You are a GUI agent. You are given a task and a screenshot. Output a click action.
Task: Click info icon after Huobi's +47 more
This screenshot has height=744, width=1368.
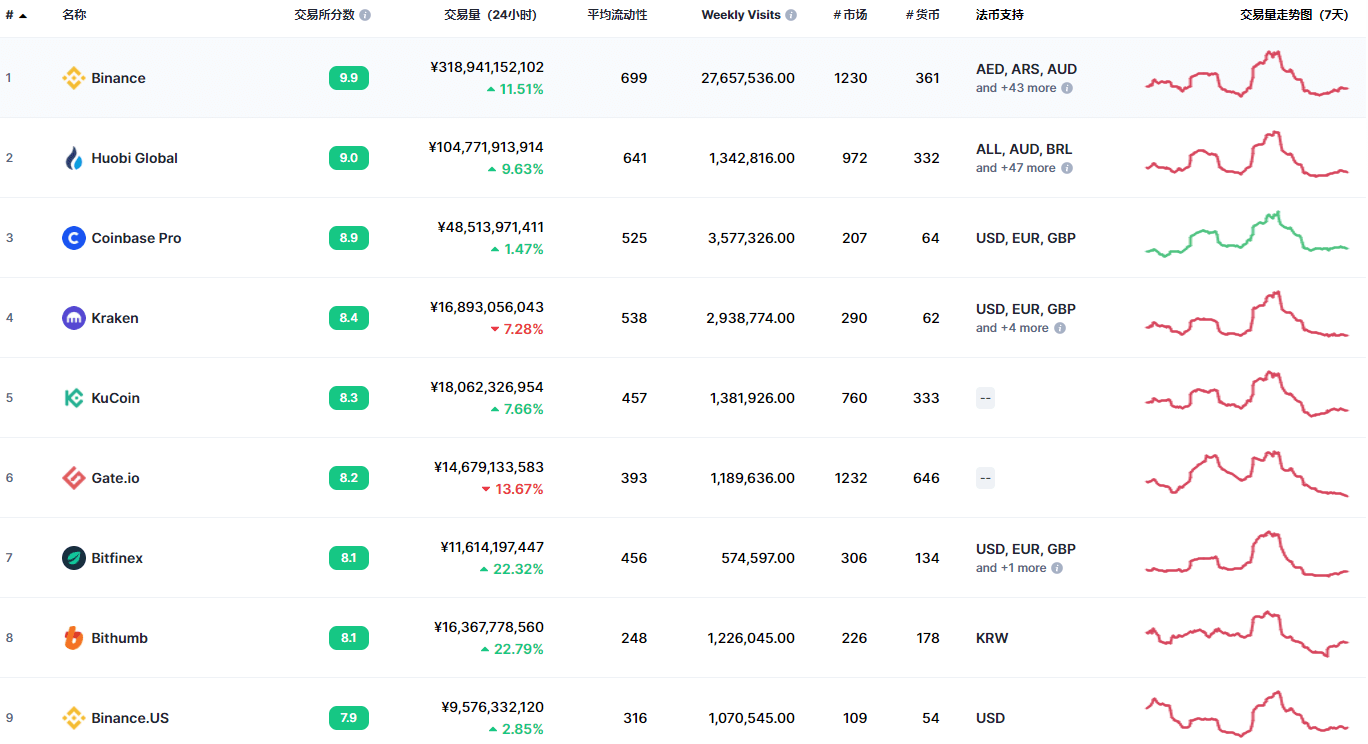click(x=1067, y=168)
